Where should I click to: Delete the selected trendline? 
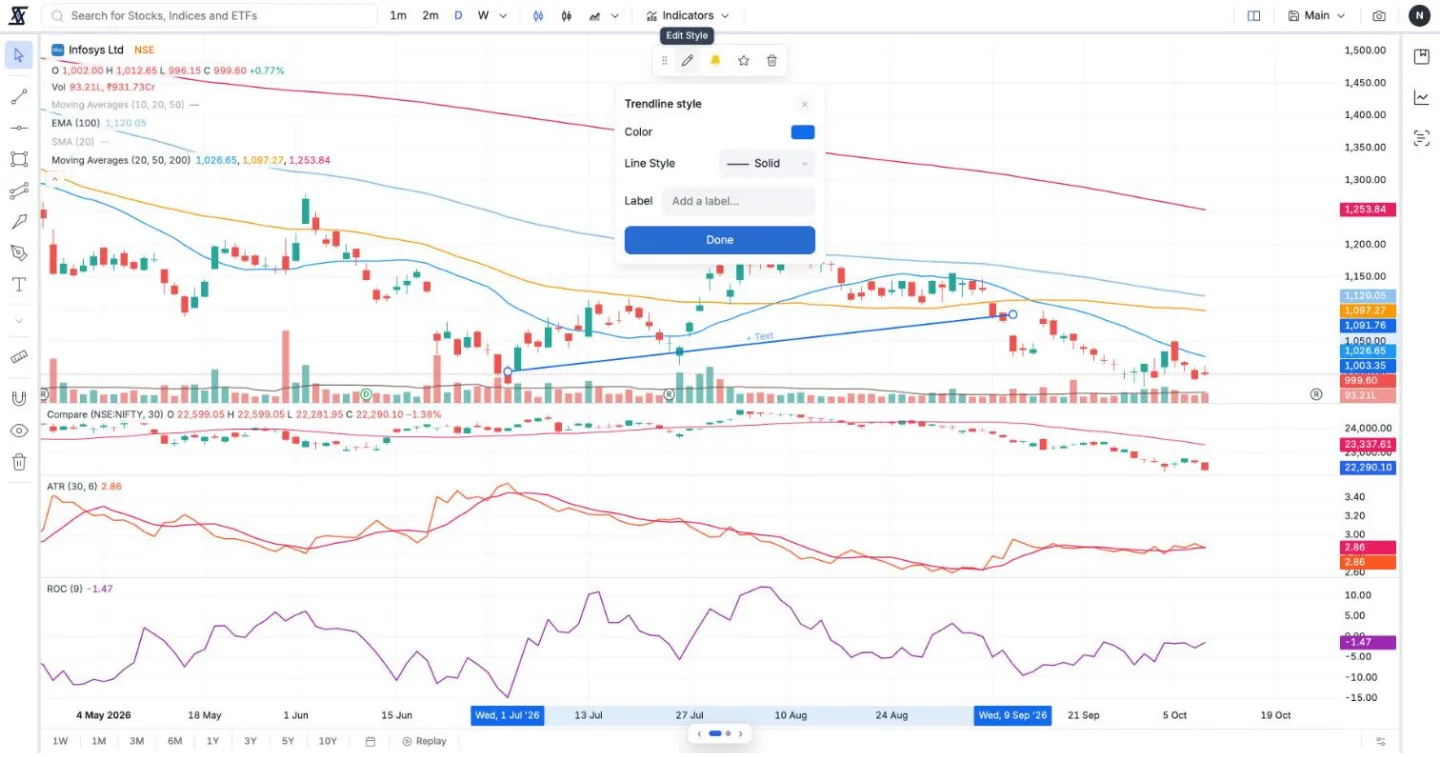click(x=772, y=61)
